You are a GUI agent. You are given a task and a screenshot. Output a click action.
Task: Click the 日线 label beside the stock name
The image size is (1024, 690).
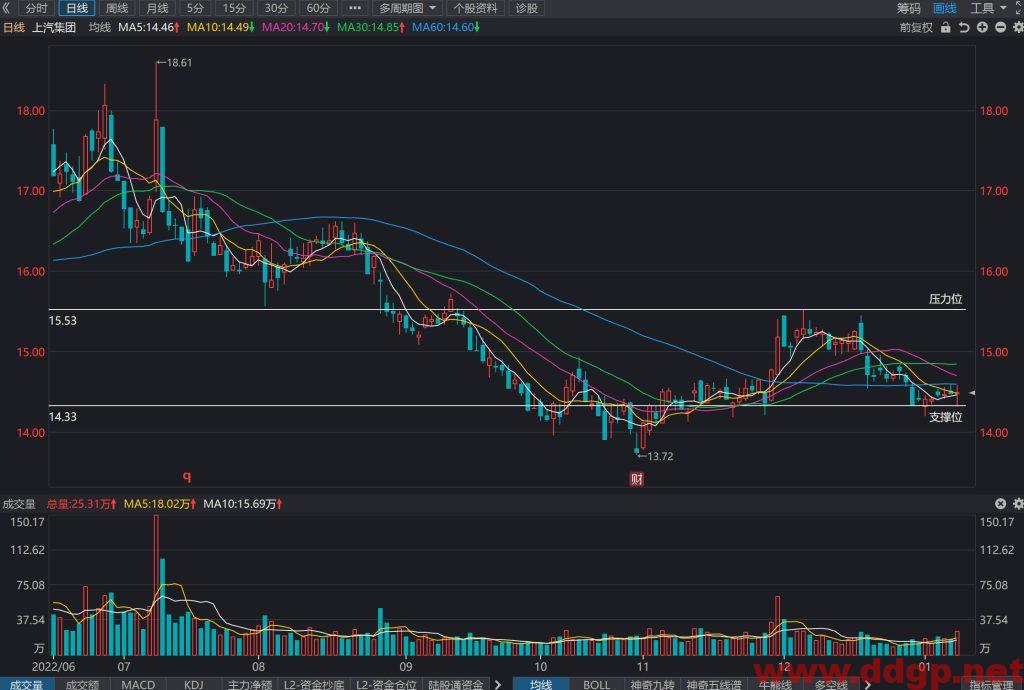pyautogui.click(x=14, y=27)
